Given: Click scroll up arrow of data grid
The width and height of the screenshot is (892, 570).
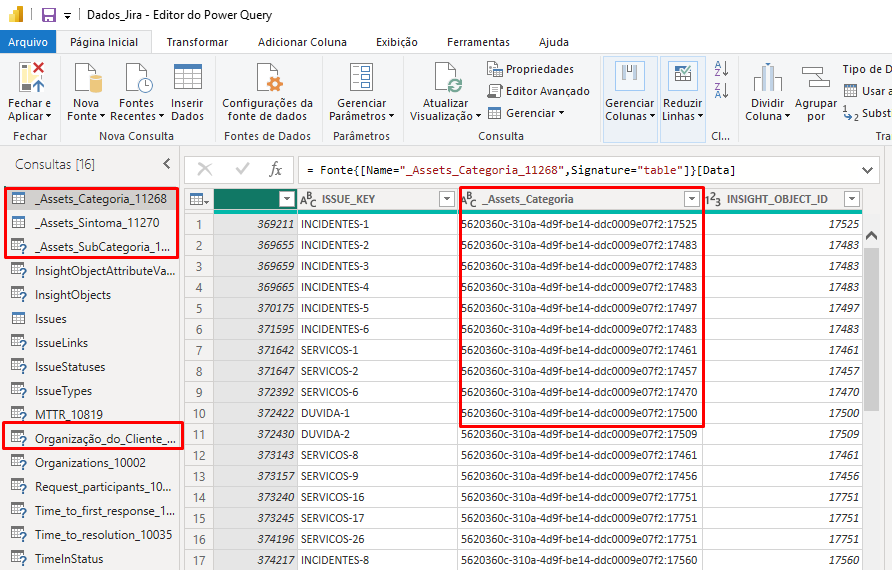Looking at the screenshot, I should click(x=871, y=235).
